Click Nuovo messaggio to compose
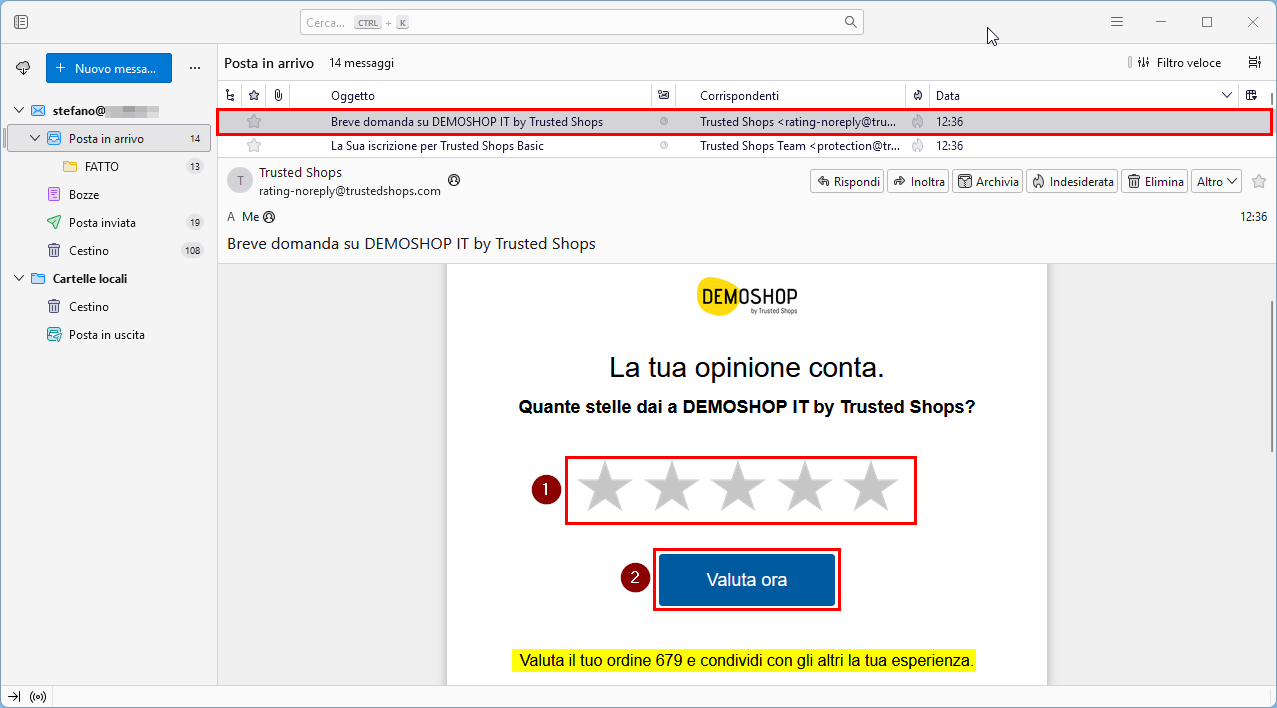 (x=109, y=68)
